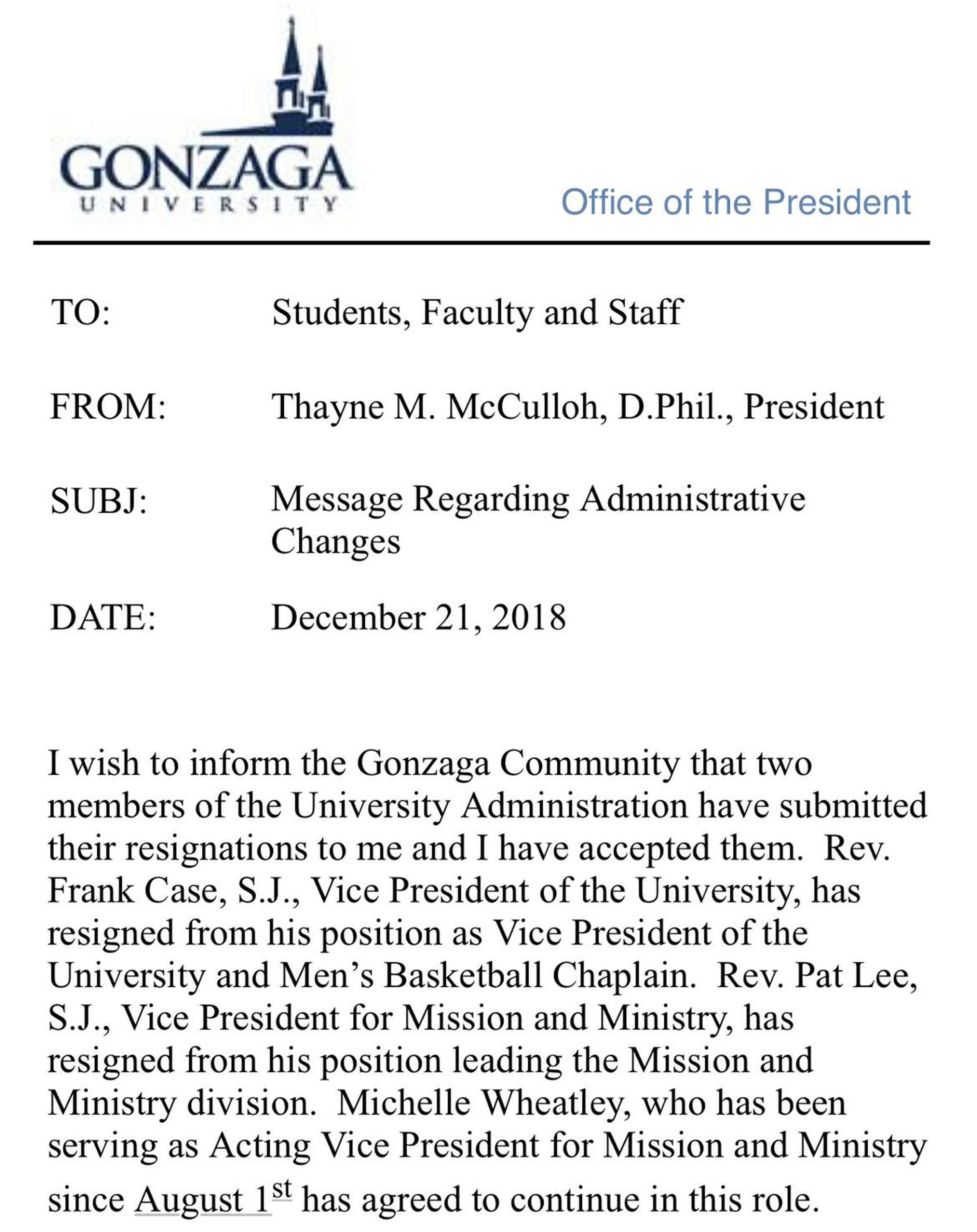Click the SUBJ: field label
This screenshot has width=977, height=1232.
click(99, 501)
